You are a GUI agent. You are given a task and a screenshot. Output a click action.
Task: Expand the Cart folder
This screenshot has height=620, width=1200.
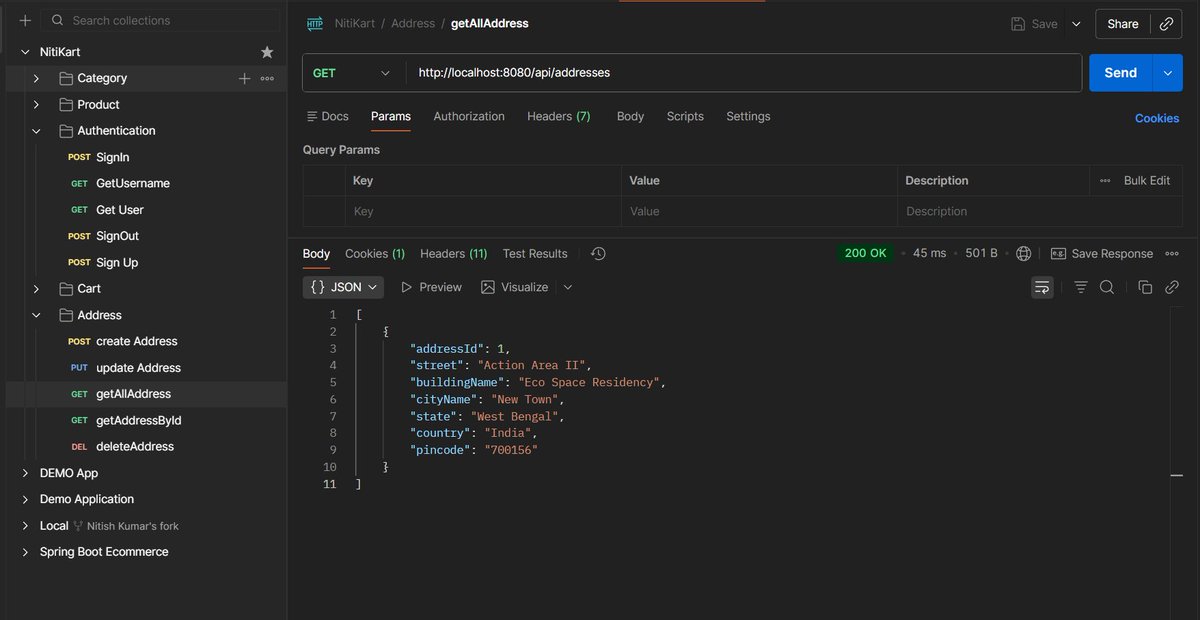pos(36,289)
